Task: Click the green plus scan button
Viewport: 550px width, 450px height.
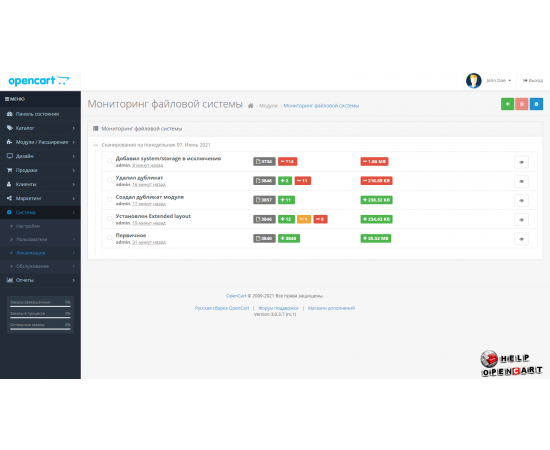Action: [507, 104]
